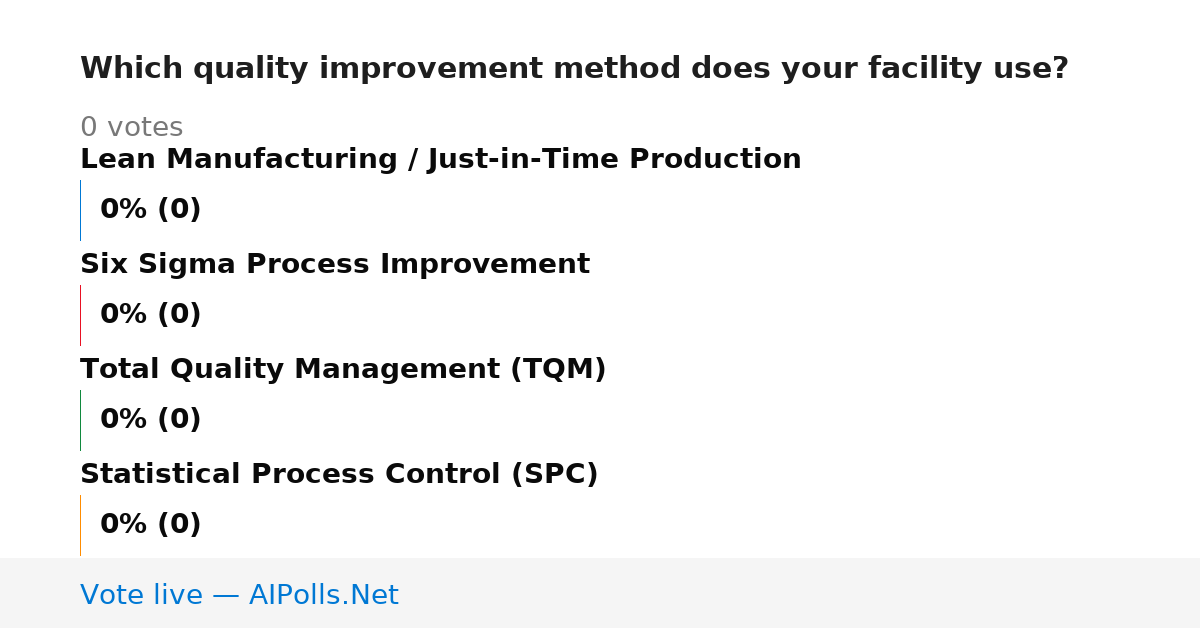Click TQM's 0% (0) result
The image size is (1200, 628).
pos(150,420)
